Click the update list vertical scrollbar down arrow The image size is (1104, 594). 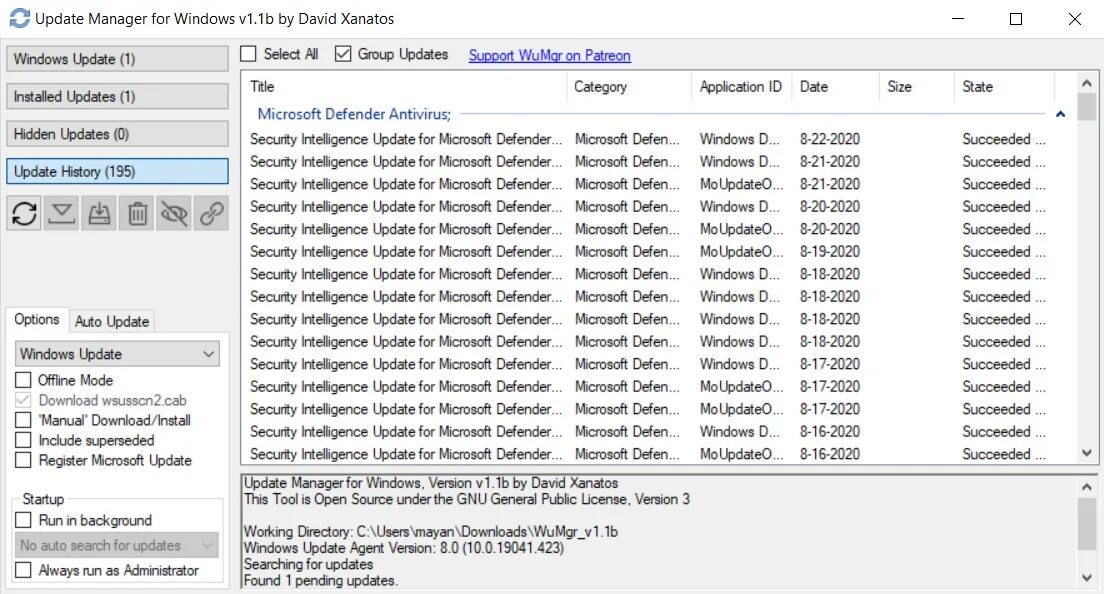1087,453
